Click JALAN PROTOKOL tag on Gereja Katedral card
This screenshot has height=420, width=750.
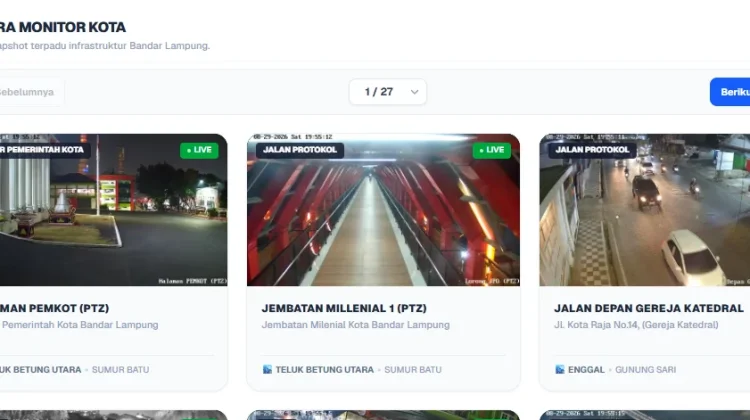coord(592,150)
